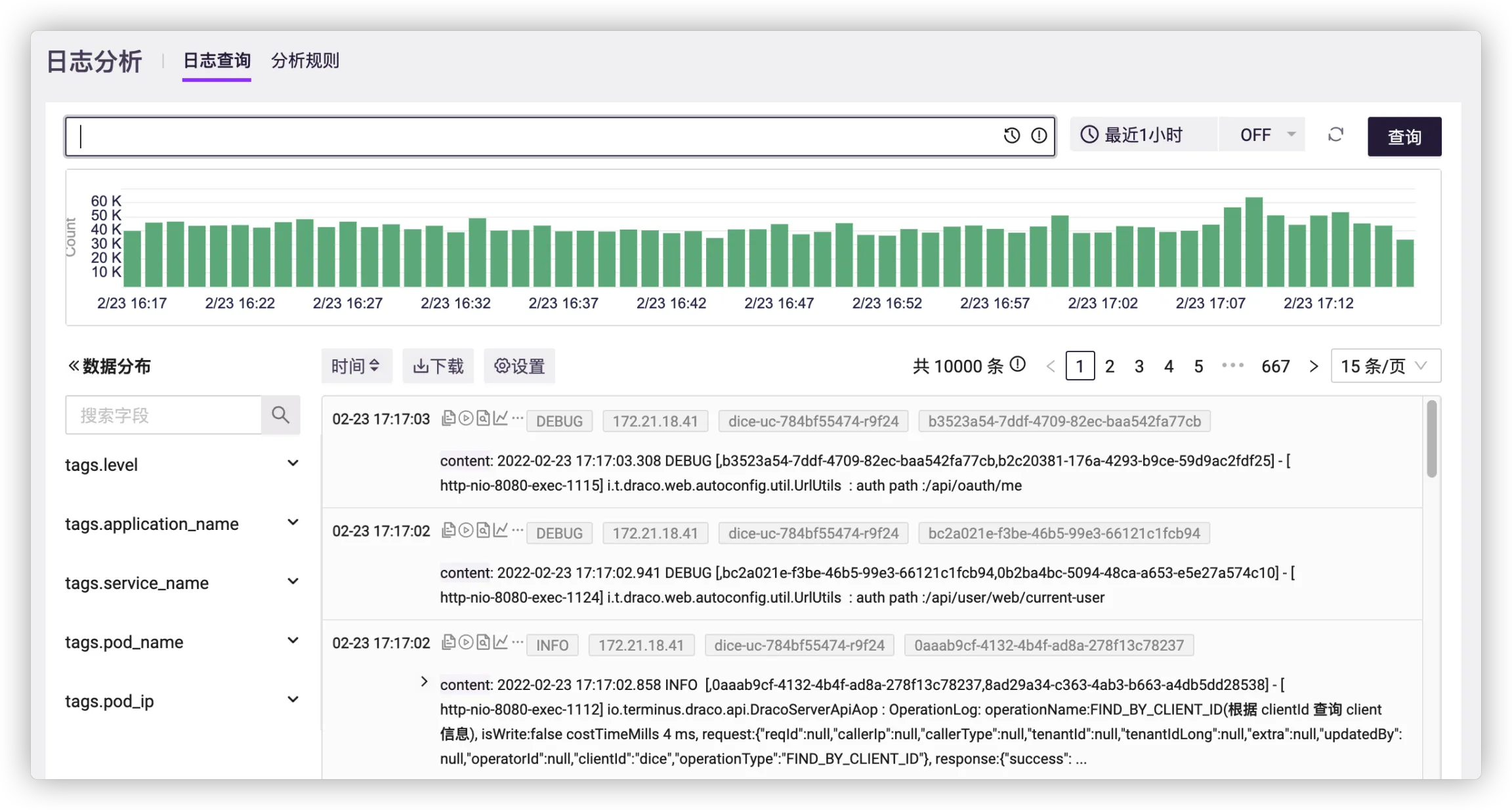Click the refresh icon beside OFF

pyautogui.click(x=1335, y=135)
